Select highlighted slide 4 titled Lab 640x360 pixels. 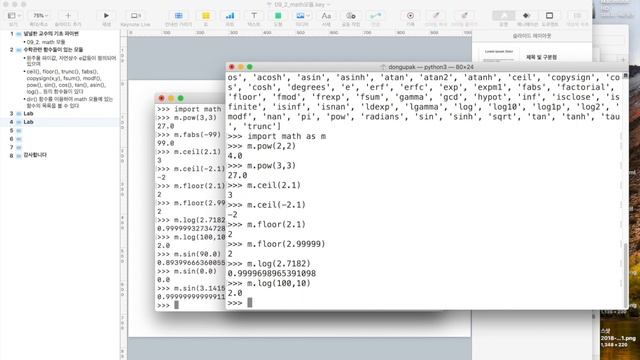60,122
